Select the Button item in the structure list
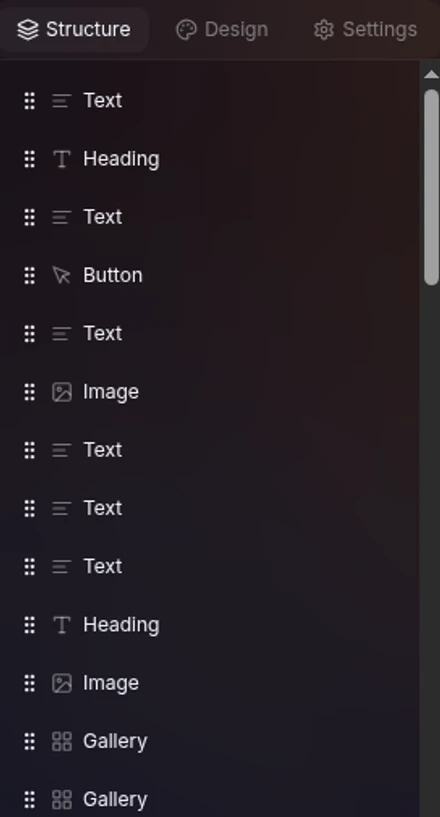 coord(210,275)
